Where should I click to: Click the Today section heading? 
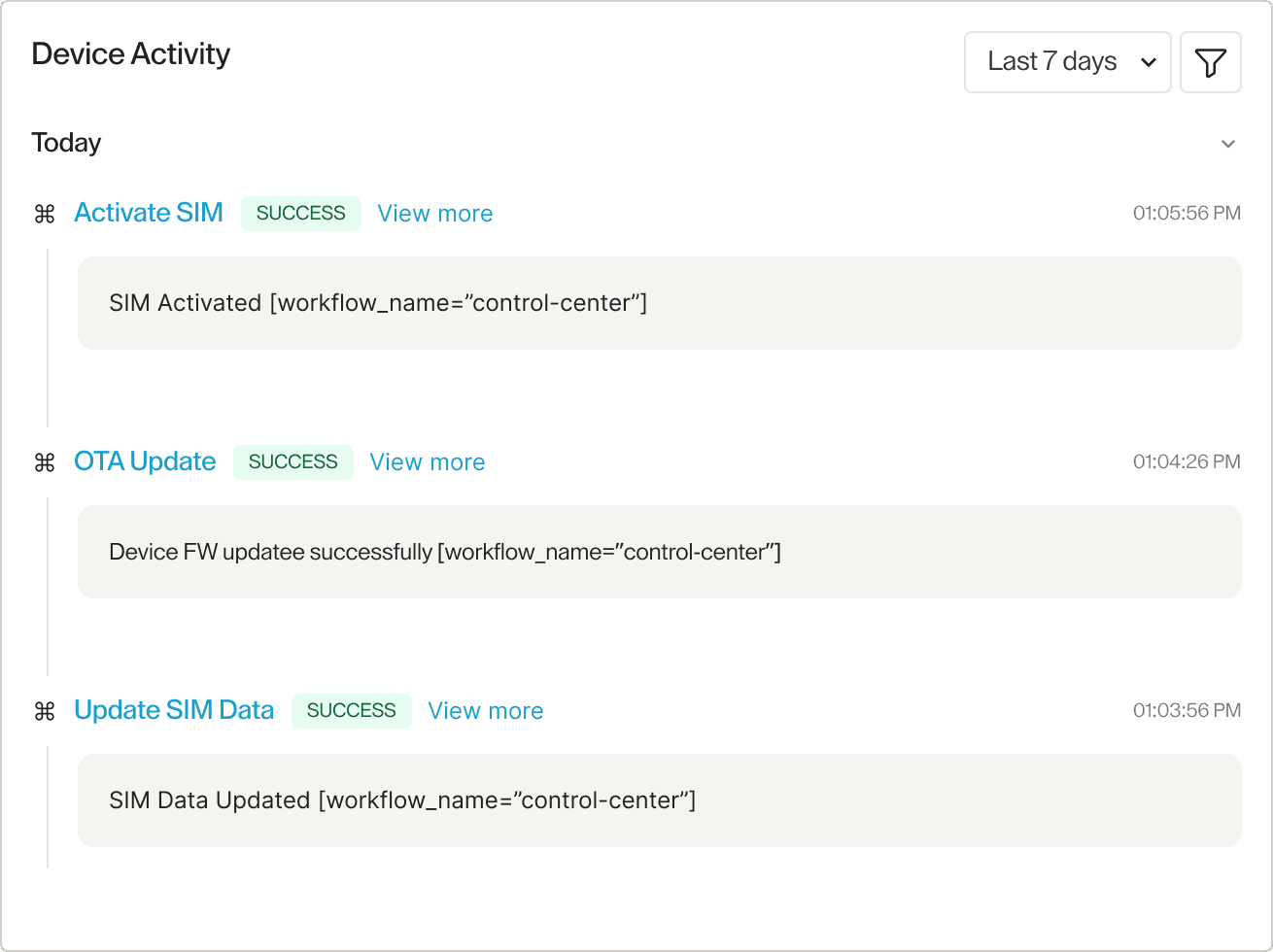click(x=66, y=143)
